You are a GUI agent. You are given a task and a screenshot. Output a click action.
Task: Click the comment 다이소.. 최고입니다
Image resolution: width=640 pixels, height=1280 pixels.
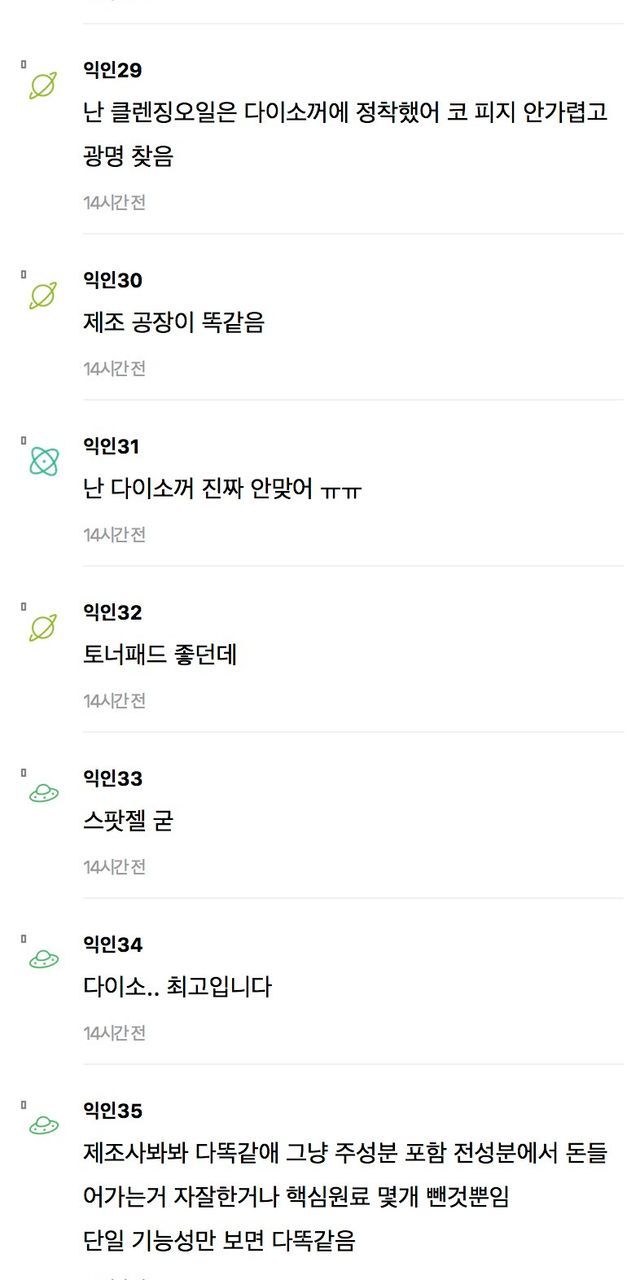pos(178,988)
